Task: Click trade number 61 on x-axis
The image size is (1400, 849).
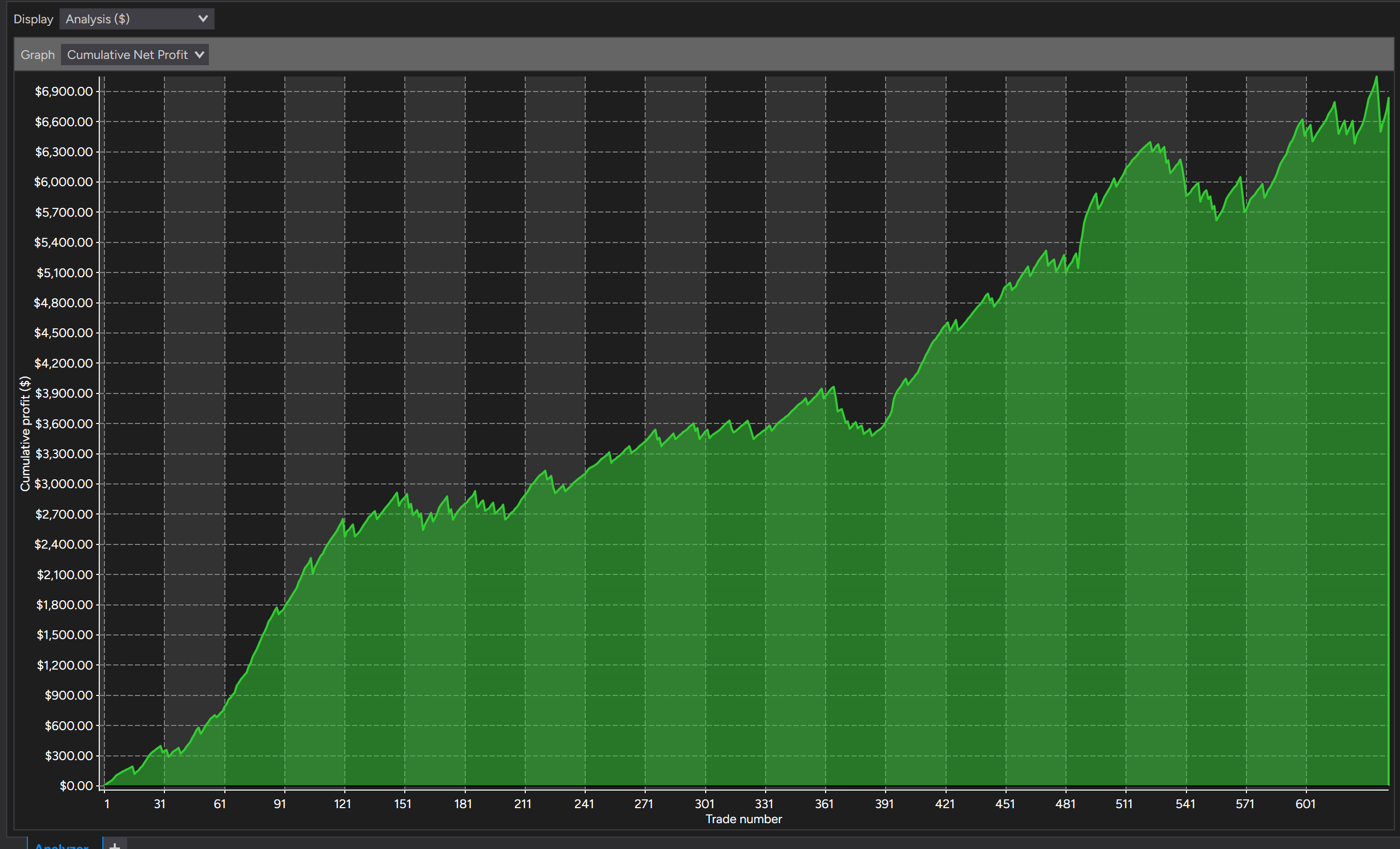Action: pos(220,804)
